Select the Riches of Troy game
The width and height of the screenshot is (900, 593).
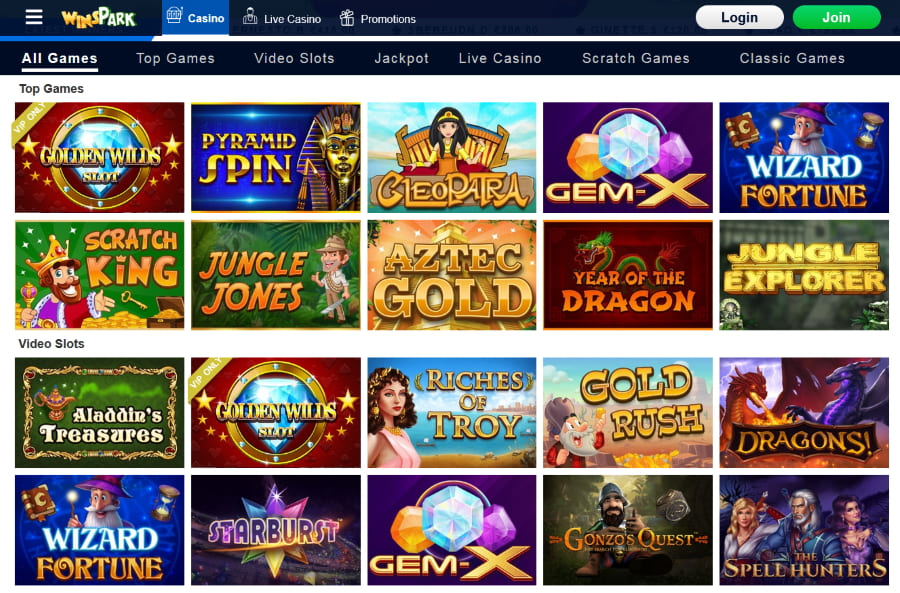point(452,412)
